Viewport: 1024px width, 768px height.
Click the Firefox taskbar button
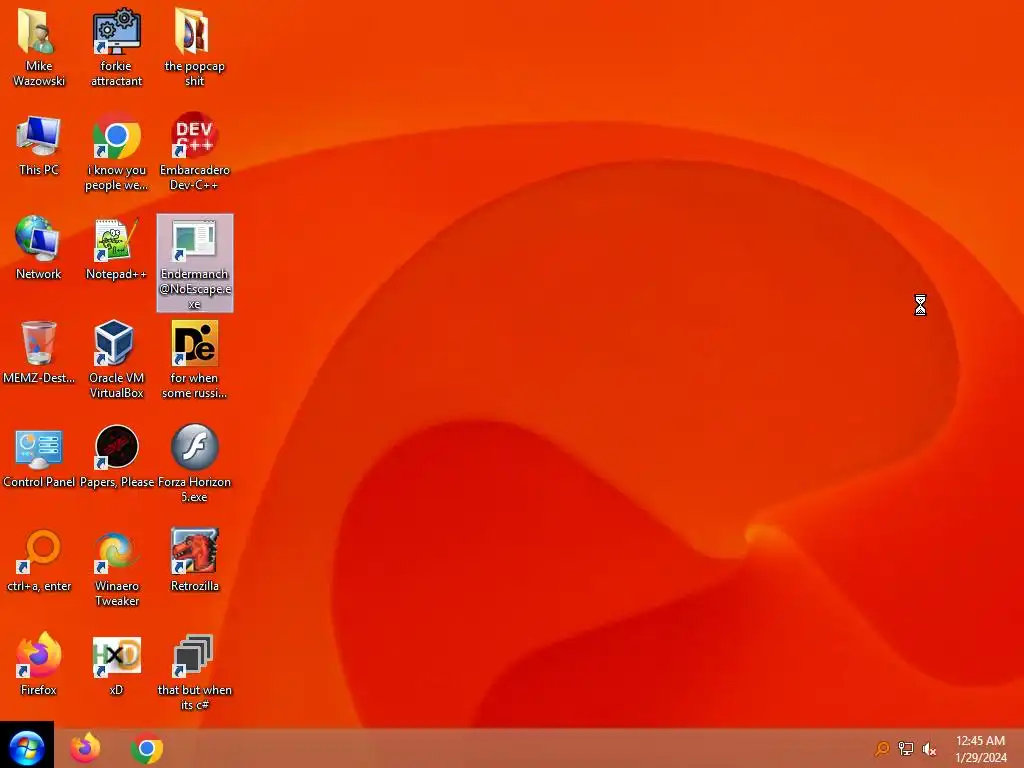pos(86,748)
